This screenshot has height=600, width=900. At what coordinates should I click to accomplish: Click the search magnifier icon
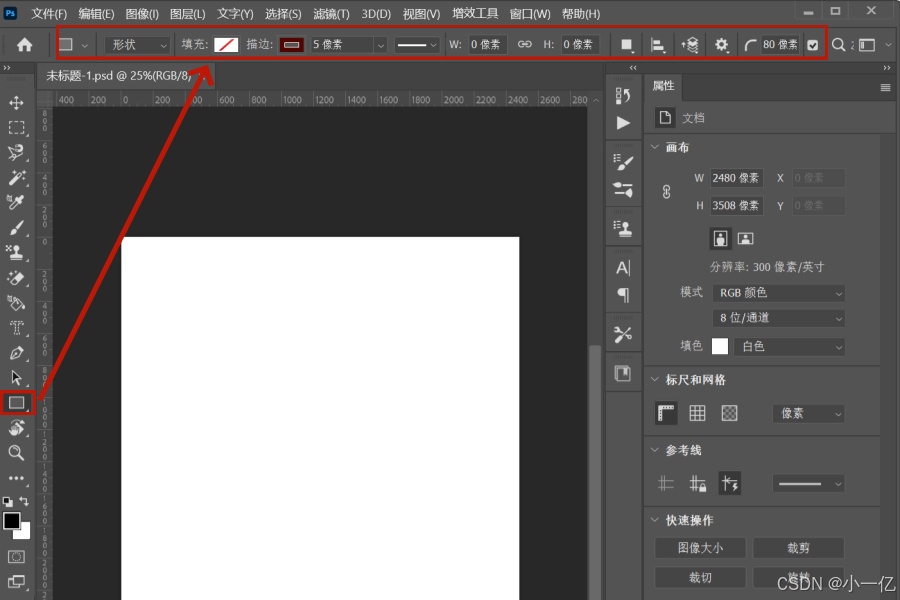click(839, 45)
